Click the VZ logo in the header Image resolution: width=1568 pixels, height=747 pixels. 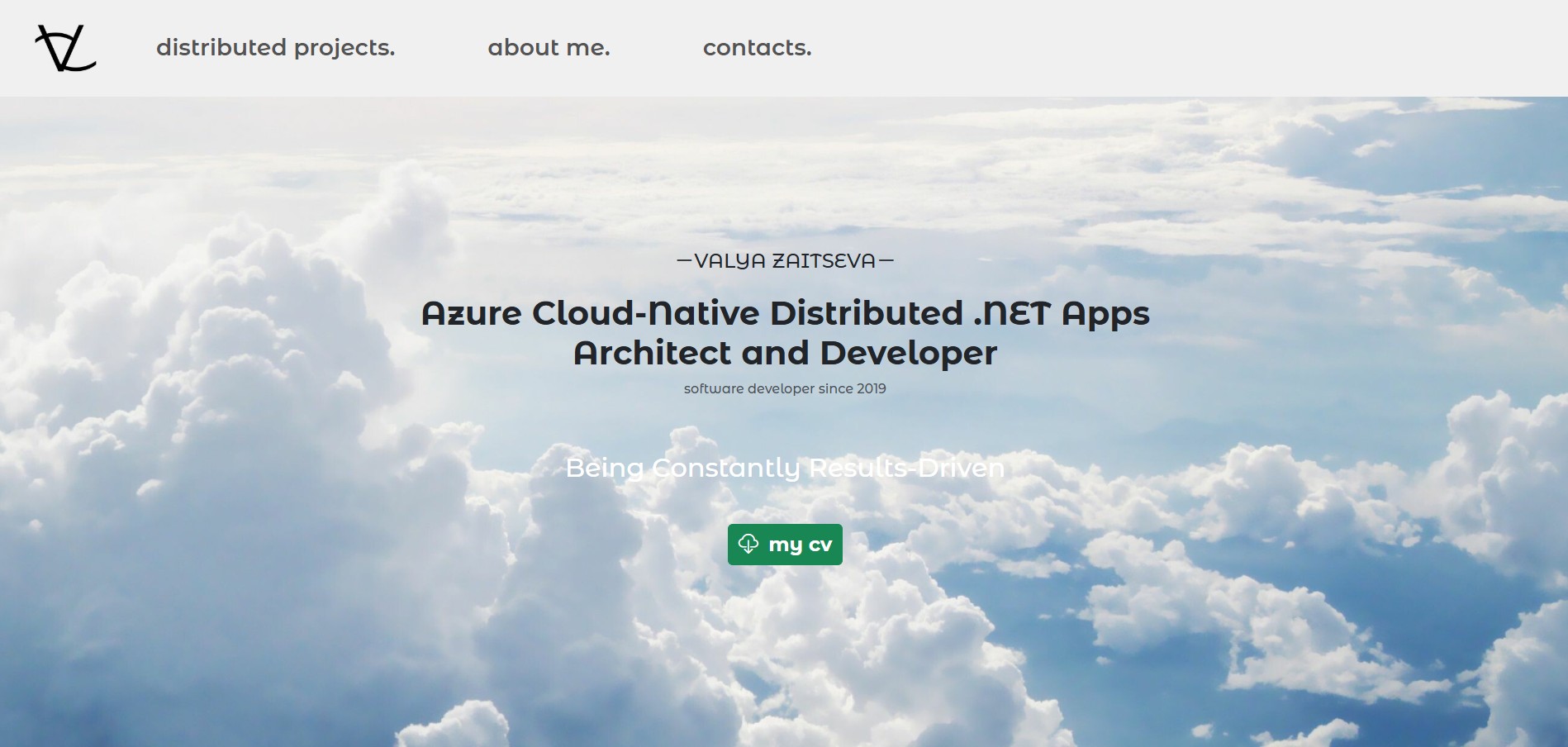pos(65,48)
